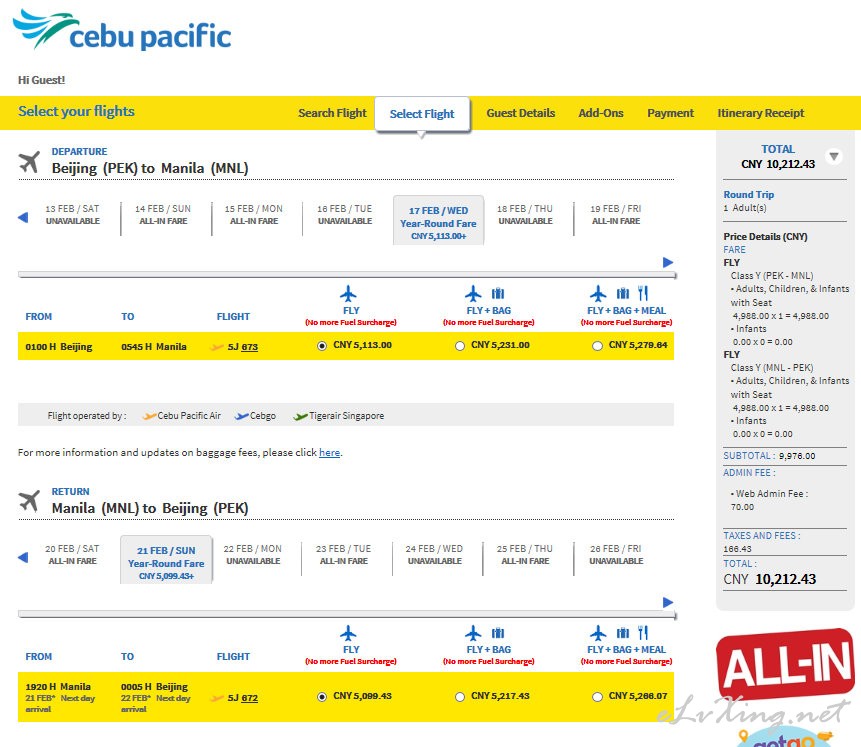Choose 20 FEB / SAT return date
The width and height of the screenshot is (861, 747).
coord(72,555)
